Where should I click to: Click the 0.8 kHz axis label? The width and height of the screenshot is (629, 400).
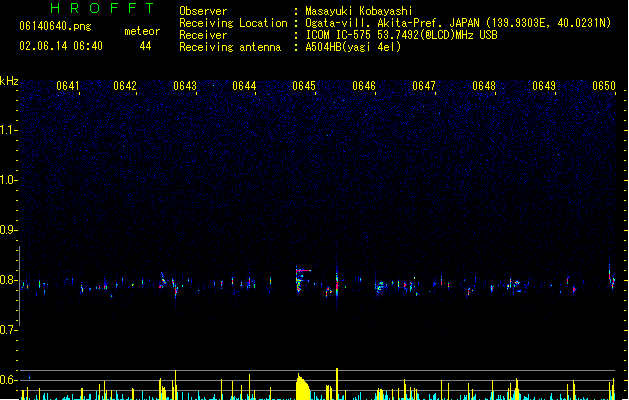8,280
